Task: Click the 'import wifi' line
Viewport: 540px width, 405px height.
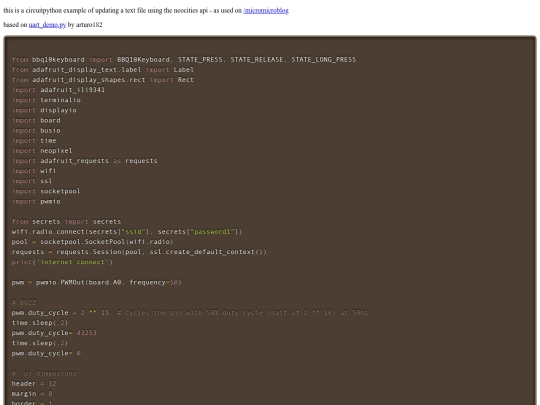Action: coord(34,171)
